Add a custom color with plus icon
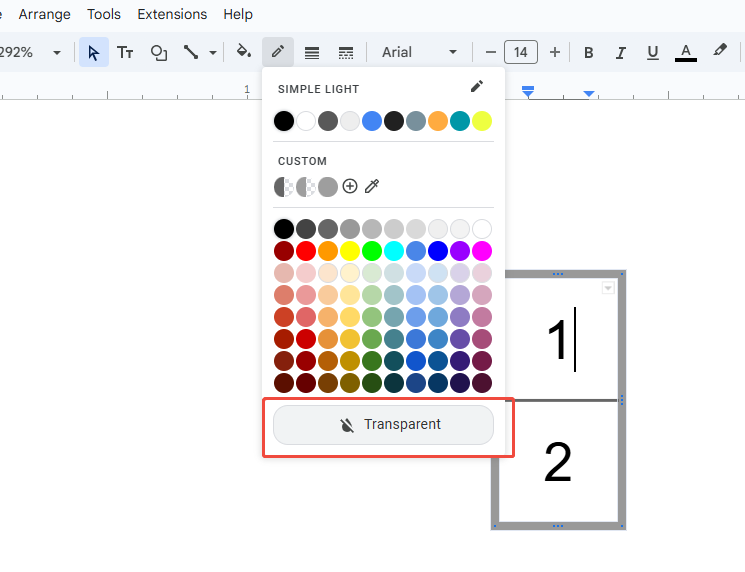This screenshot has width=745, height=572. pos(350,186)
